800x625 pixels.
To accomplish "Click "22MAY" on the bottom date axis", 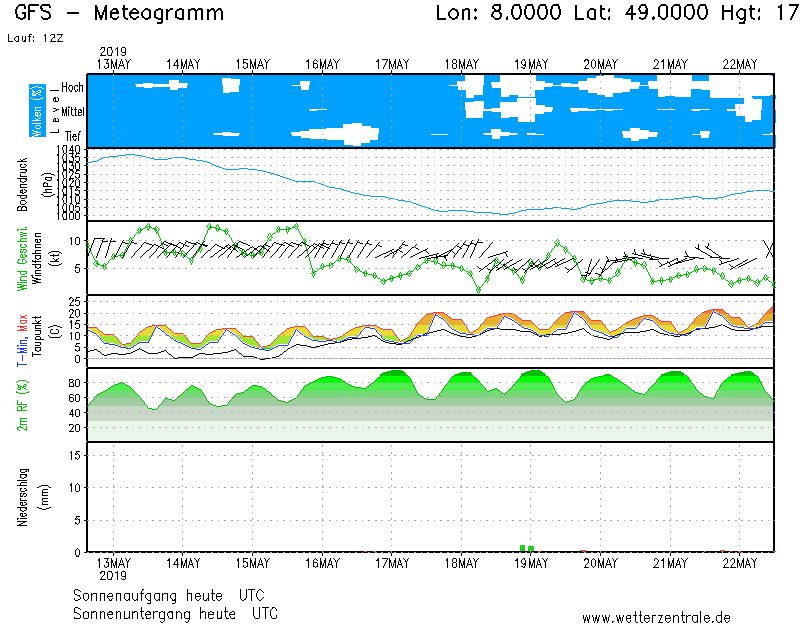I will tap(740, 563).
